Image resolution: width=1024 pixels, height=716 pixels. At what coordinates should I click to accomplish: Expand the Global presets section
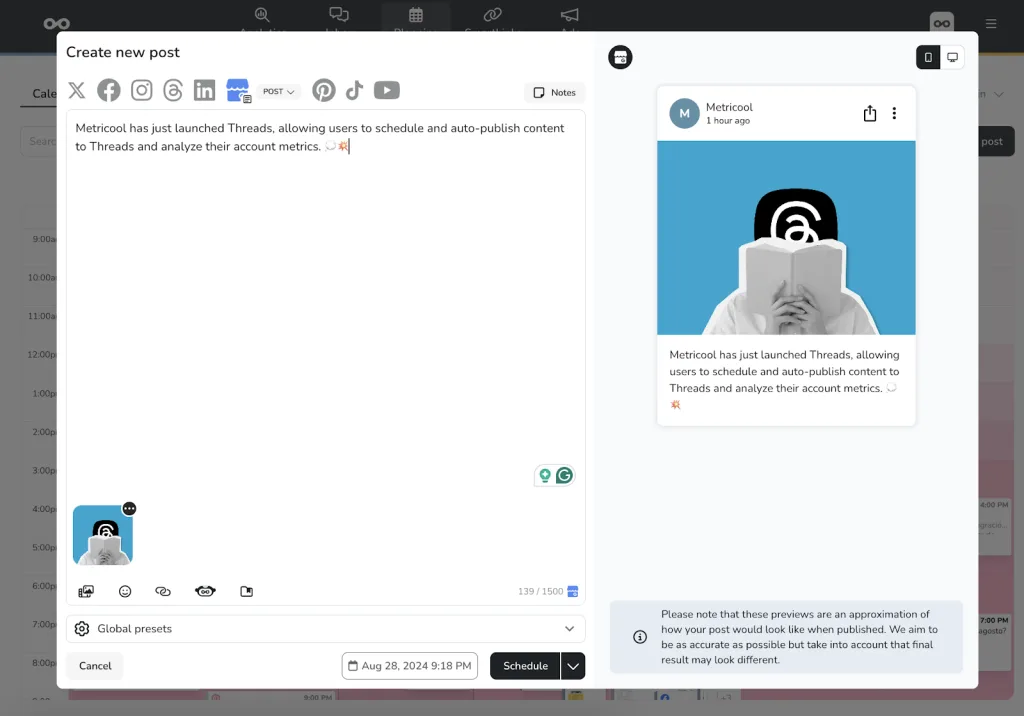pyautogui.click(x=325, y=628)
